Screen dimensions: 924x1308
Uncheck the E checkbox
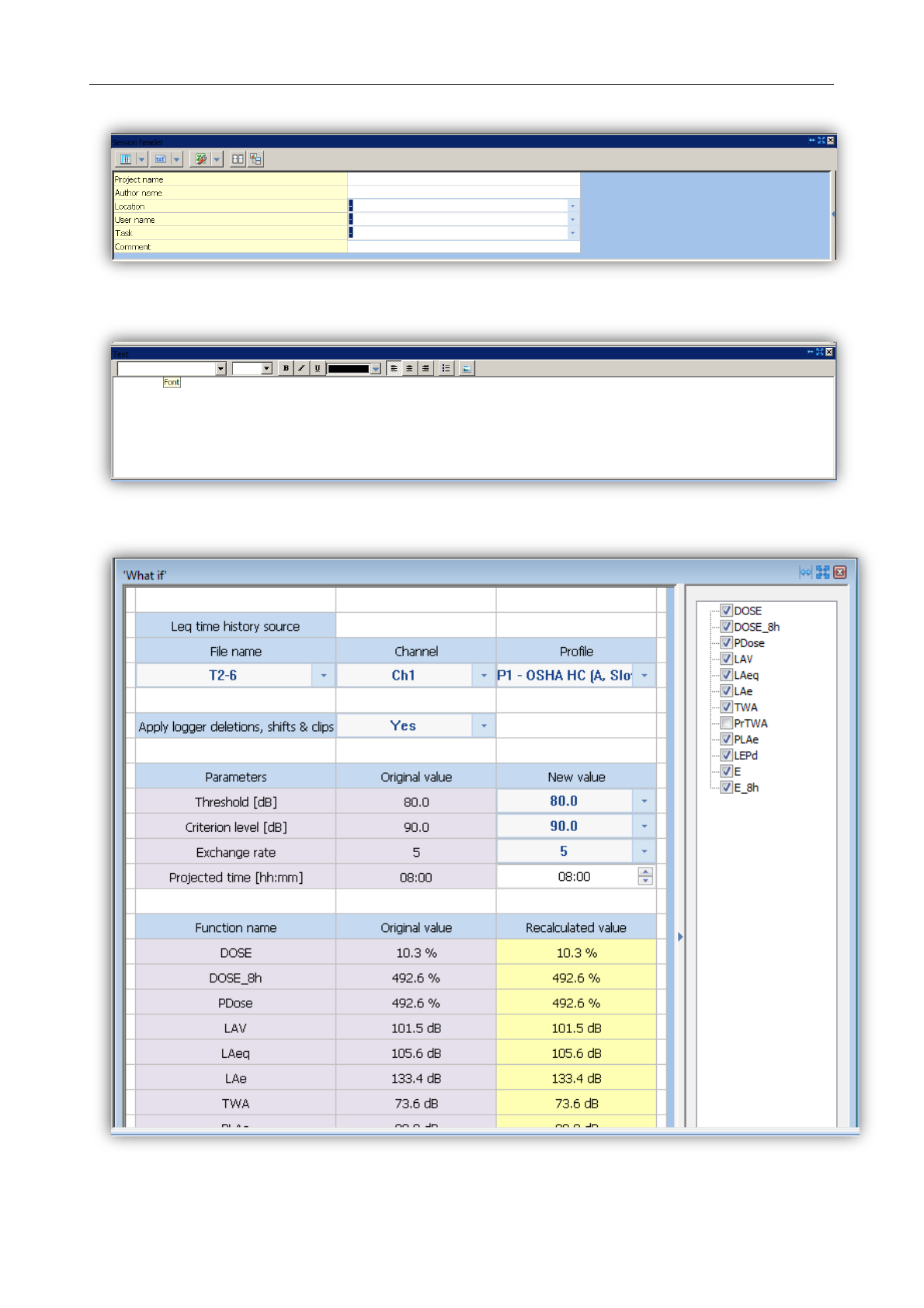coord(727,771)
